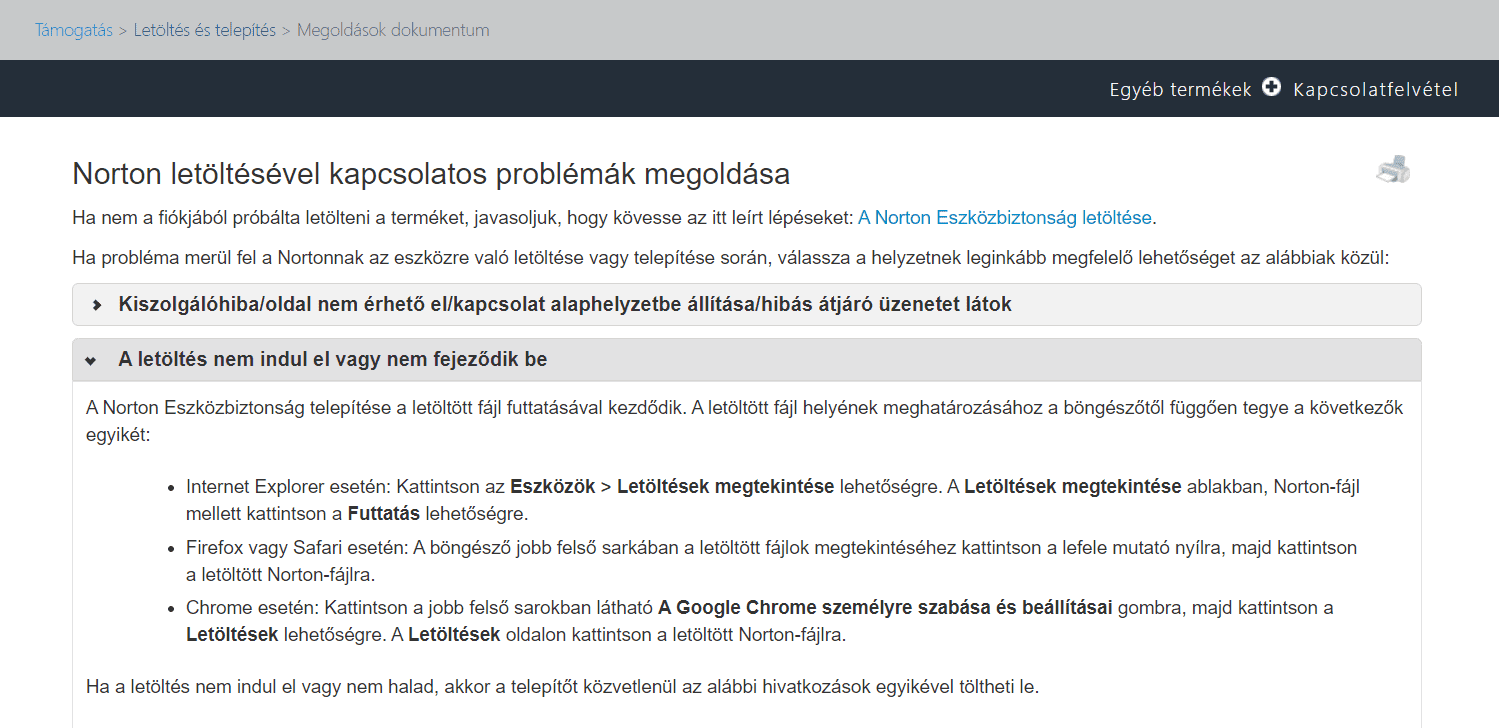This screenshot has width=1499, height=728.
Task: Collapse the 'A letöltés nem indul el' arrow
Action: point(91,360)
